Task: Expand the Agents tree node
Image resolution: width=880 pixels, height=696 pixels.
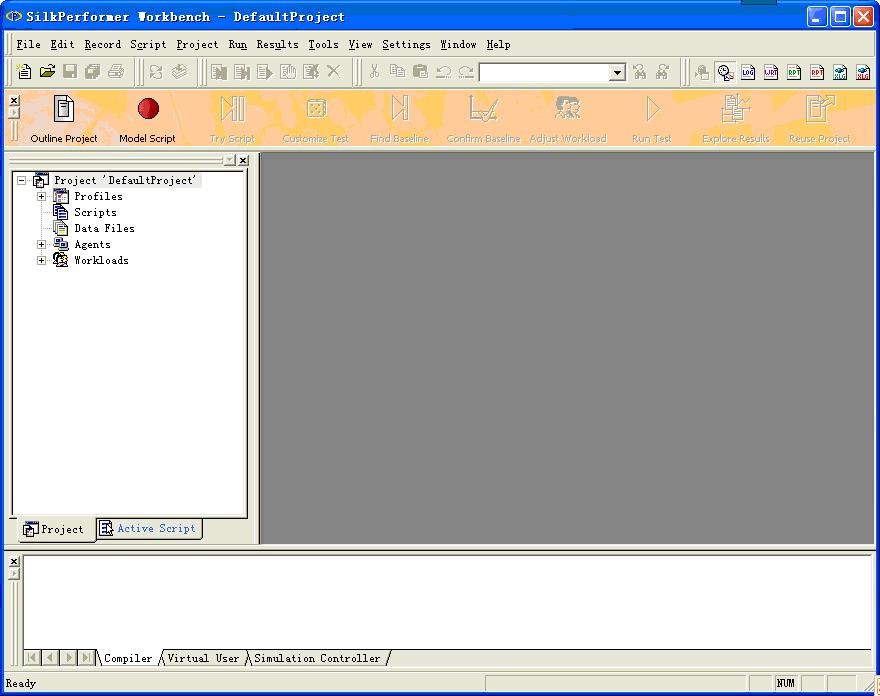Action: [x=42, y=245]
